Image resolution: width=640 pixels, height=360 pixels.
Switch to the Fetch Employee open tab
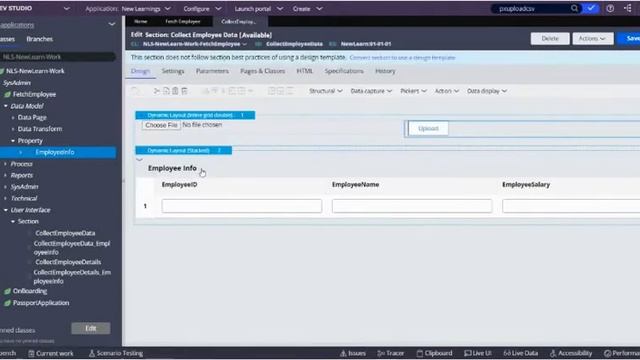coord(182,21)
